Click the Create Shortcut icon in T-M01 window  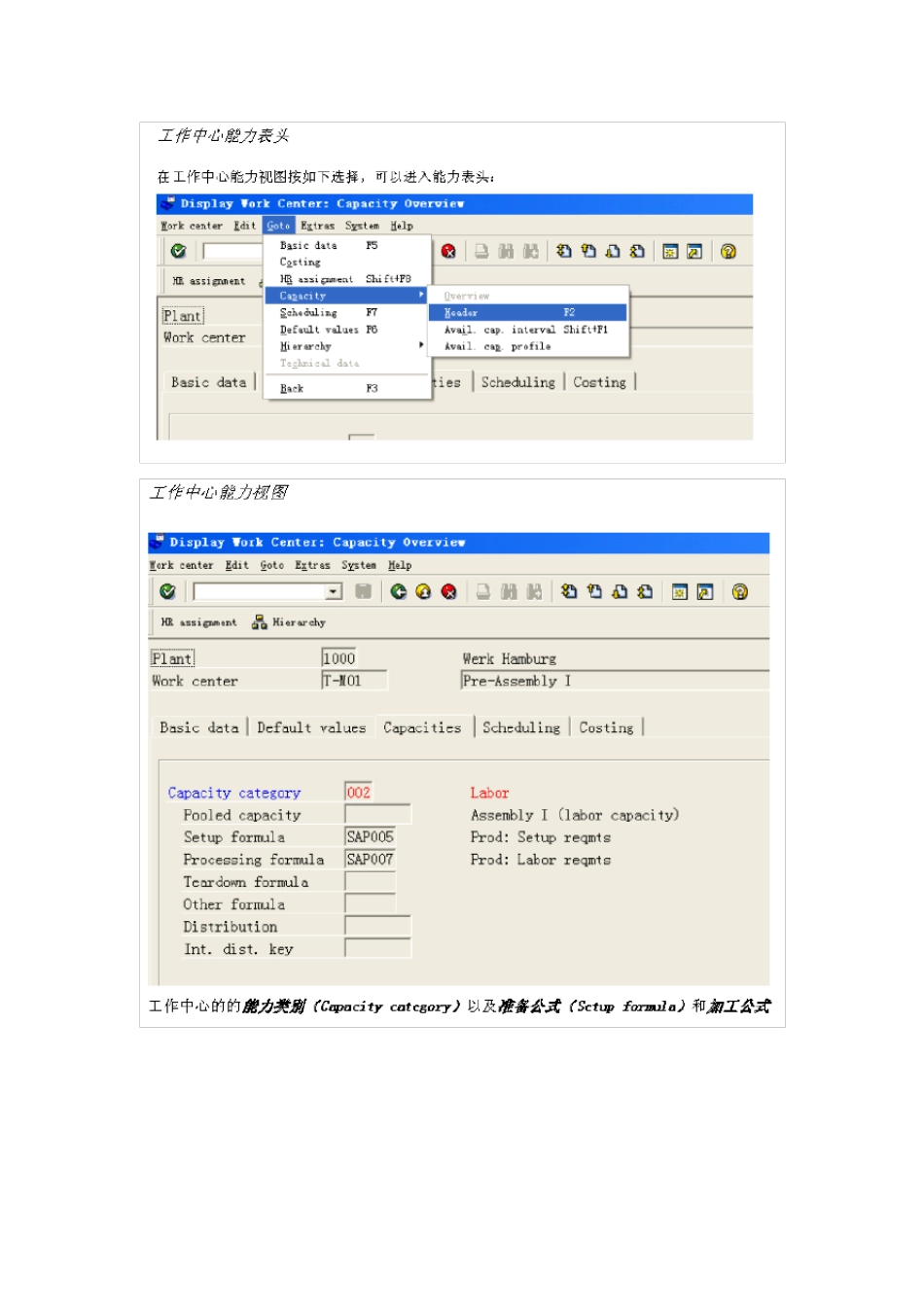pos(705,591)
